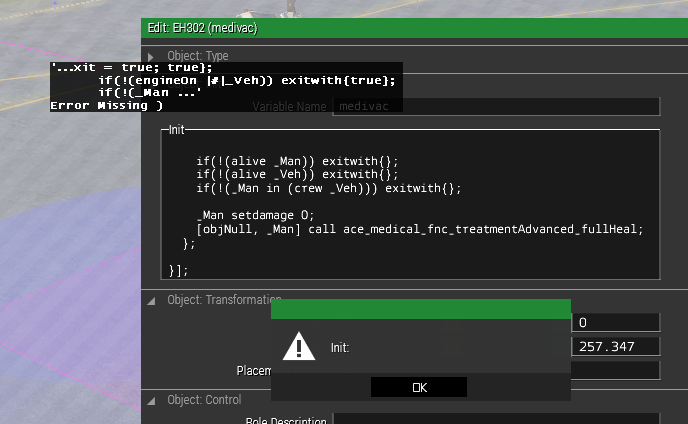The height and width of the screenshot is (424, 688).
Task: Click OK in the Init warning dialog
Action: coord(419,387)
